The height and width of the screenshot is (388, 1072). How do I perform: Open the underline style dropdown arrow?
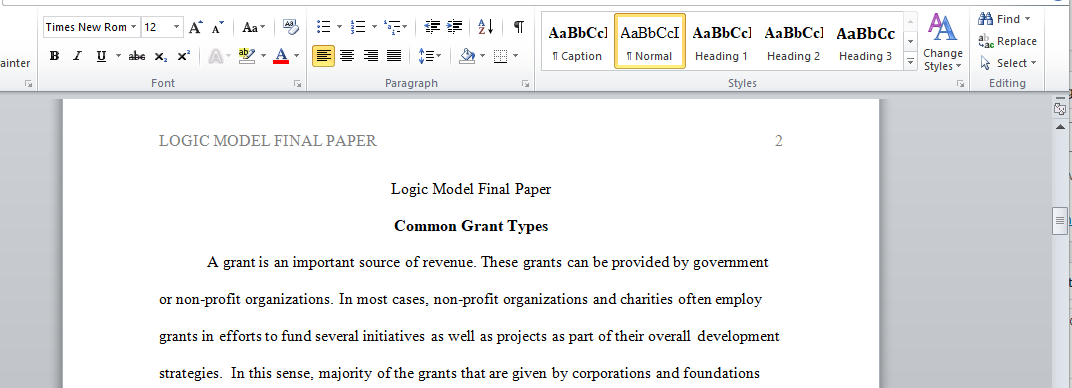pos(118,56)
